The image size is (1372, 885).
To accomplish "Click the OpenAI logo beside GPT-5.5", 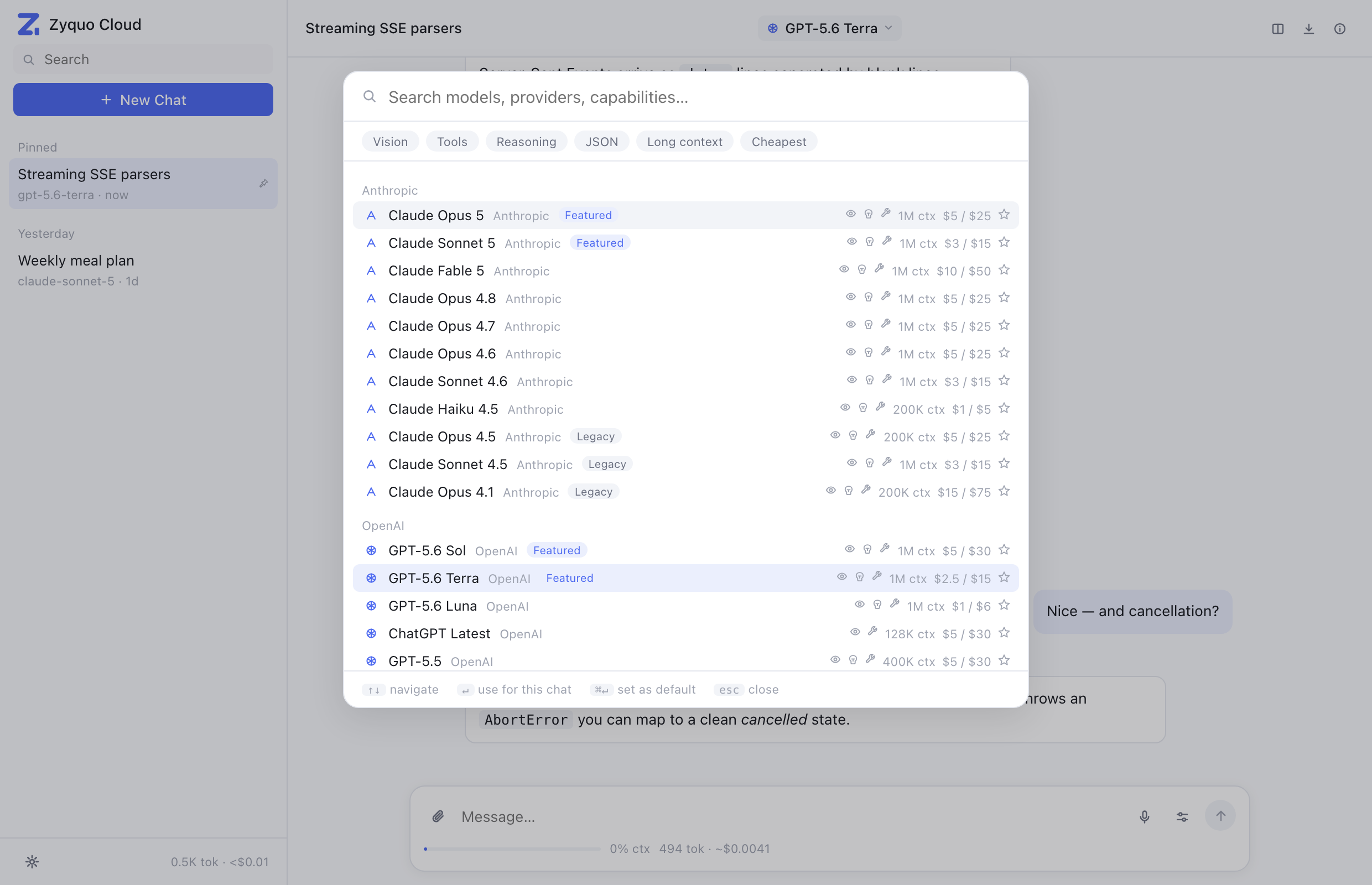I will pyautogui.click(x=371, y=662).
